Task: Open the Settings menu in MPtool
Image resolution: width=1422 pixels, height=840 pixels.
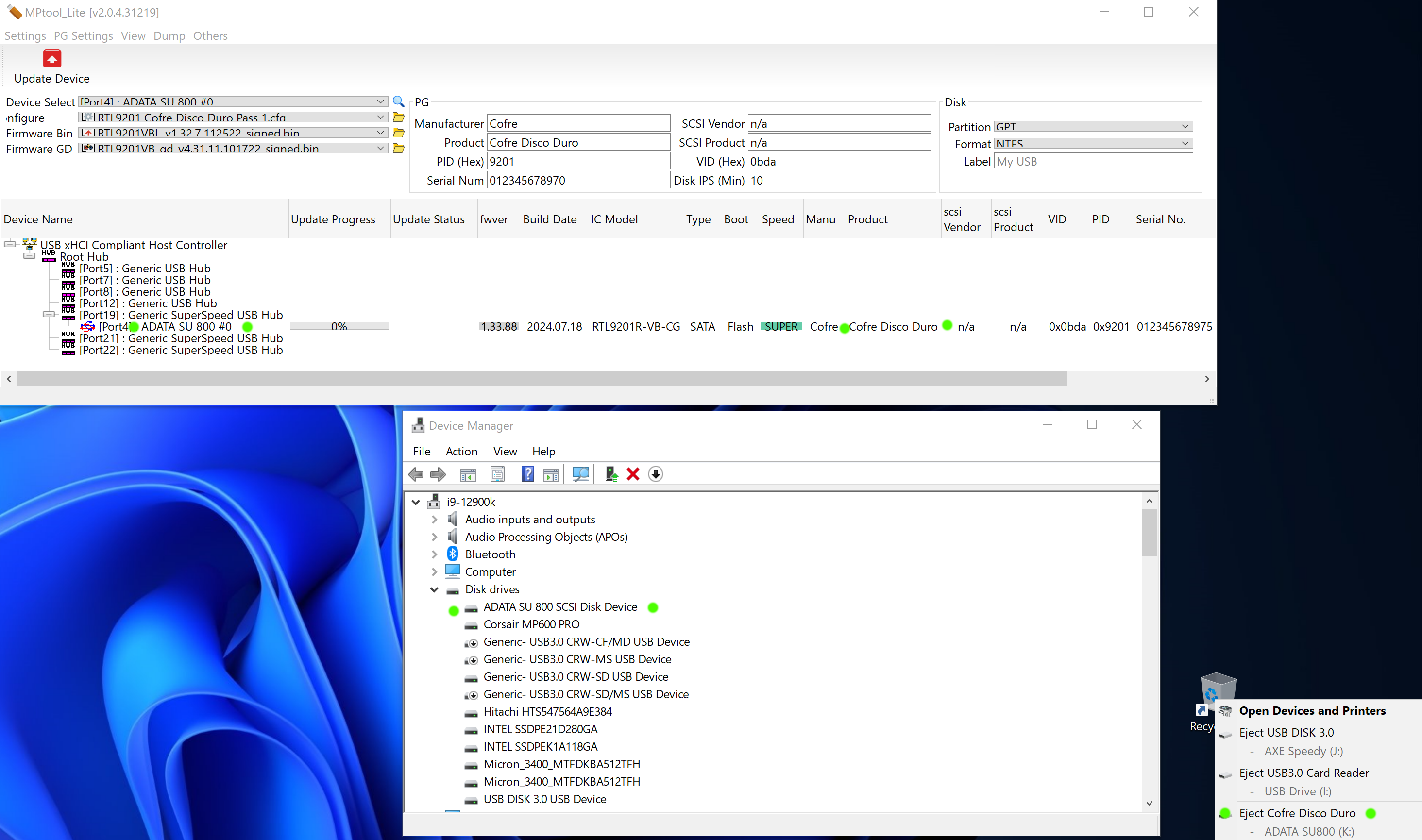Action: (x=25, y=35)
